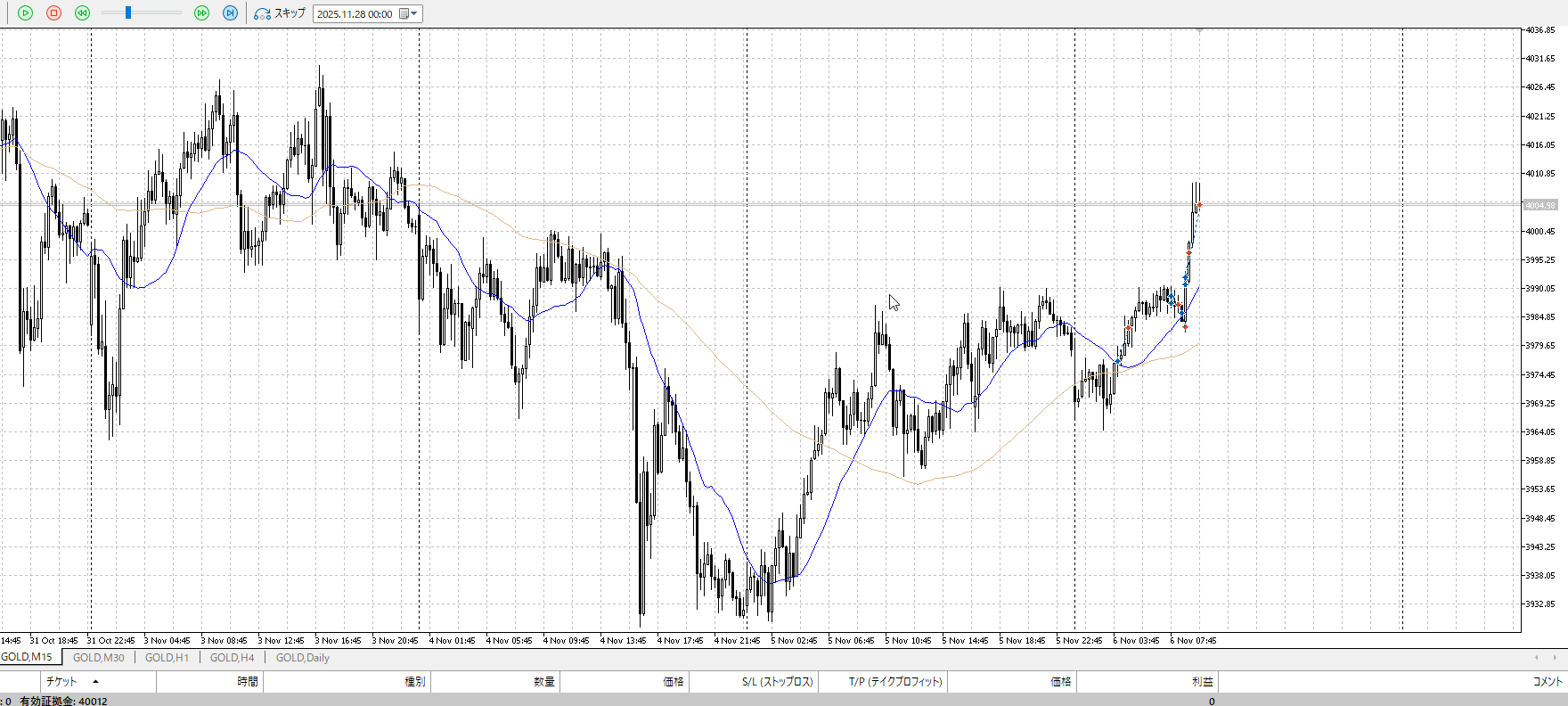The height and width of the screenshot is (706, 1568).
Task: Click the playback speed slider handle
Action: (128, 13)
